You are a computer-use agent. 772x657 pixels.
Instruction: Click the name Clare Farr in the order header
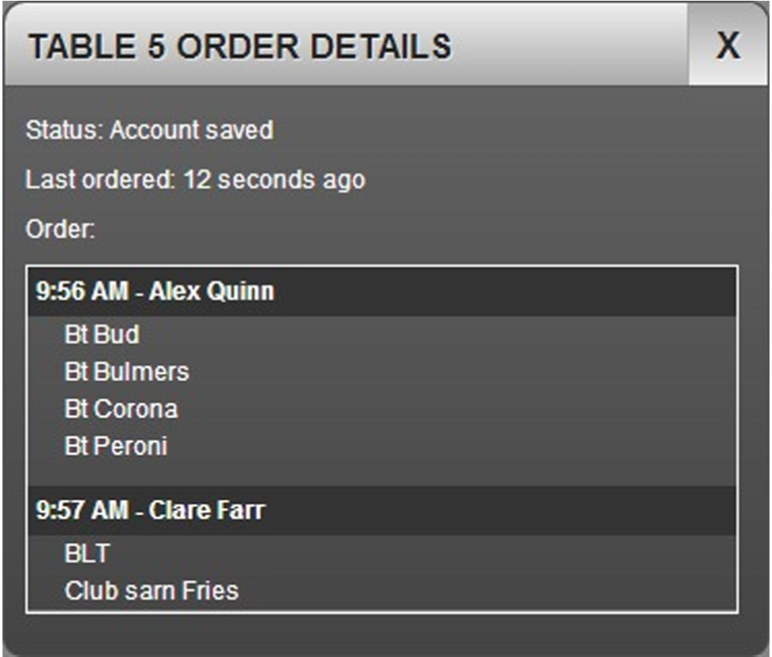(207, 511)
